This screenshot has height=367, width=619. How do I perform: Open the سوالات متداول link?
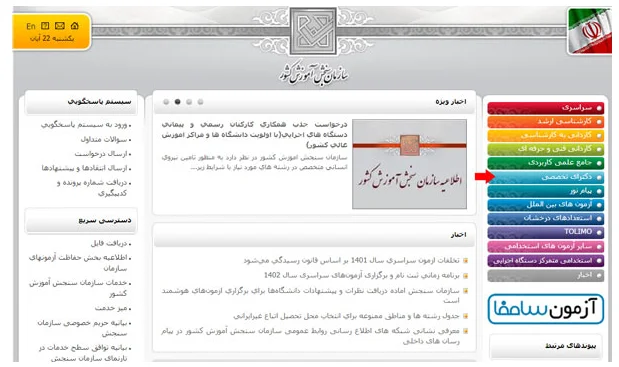point(104,139)
